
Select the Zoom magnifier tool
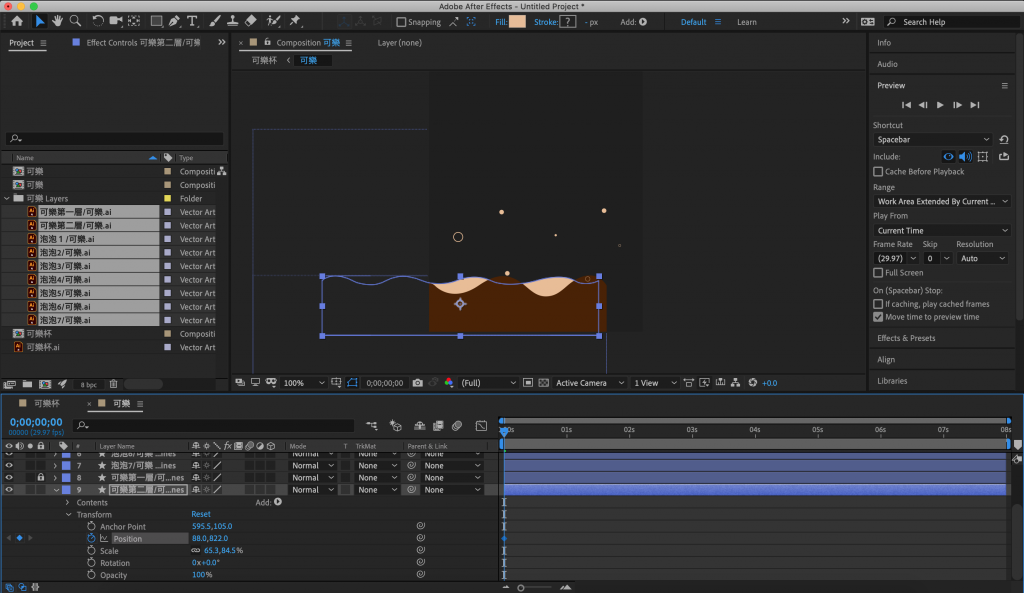[x=76, y=21]
